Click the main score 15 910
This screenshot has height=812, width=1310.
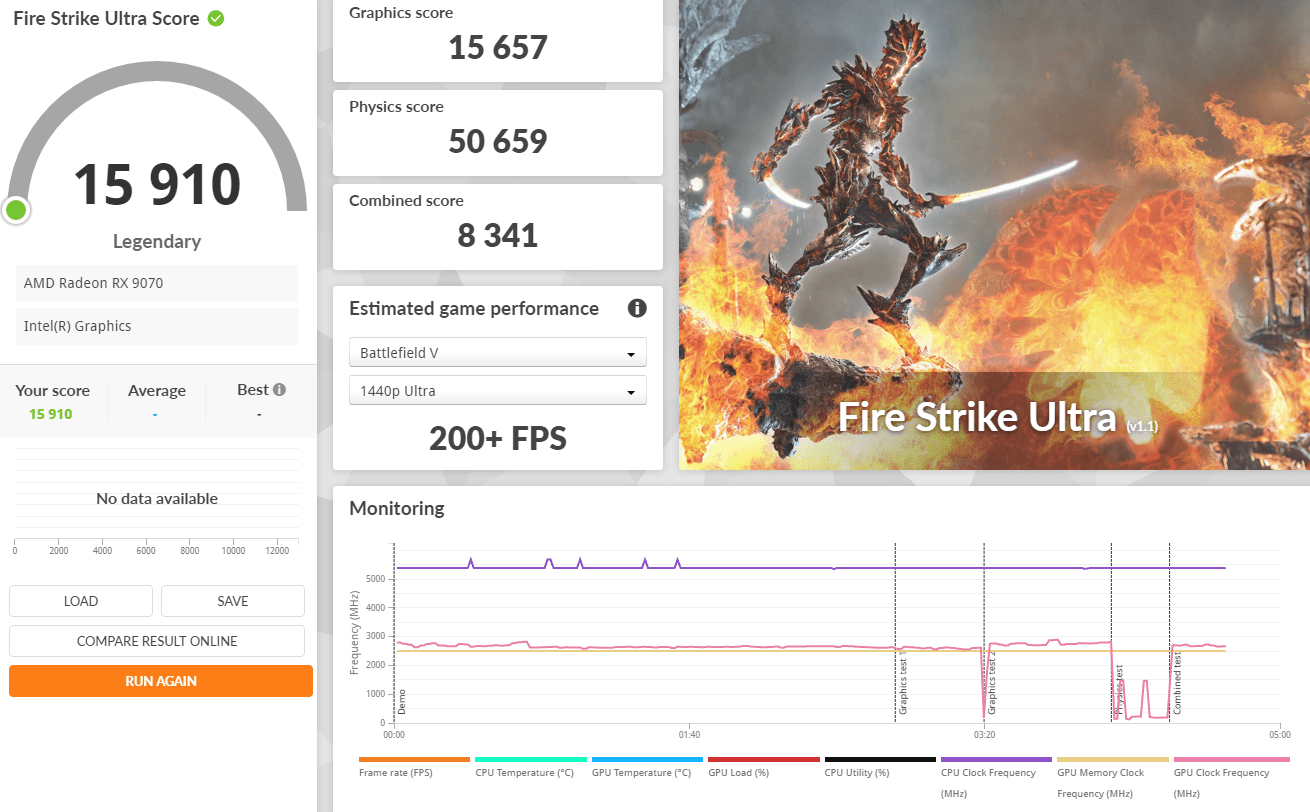(157, 184)
